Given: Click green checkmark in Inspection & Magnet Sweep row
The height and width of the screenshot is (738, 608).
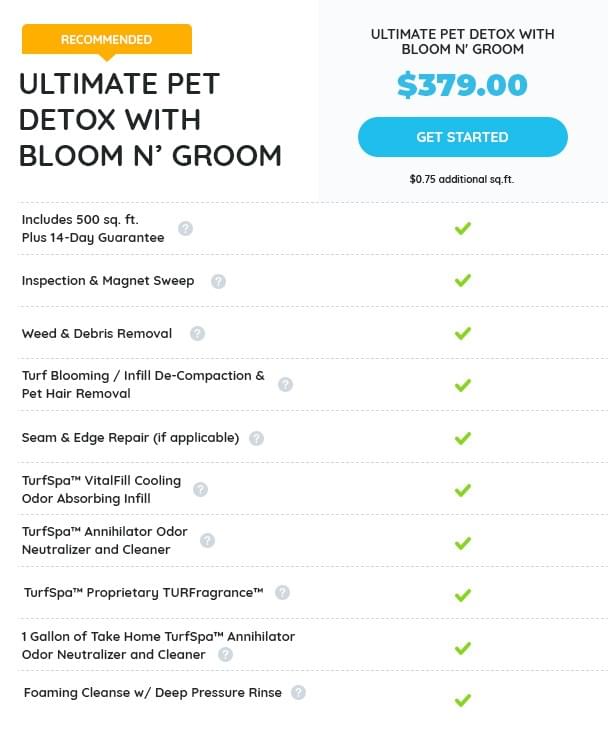Looking at the screenshot, I should (462, 281).
